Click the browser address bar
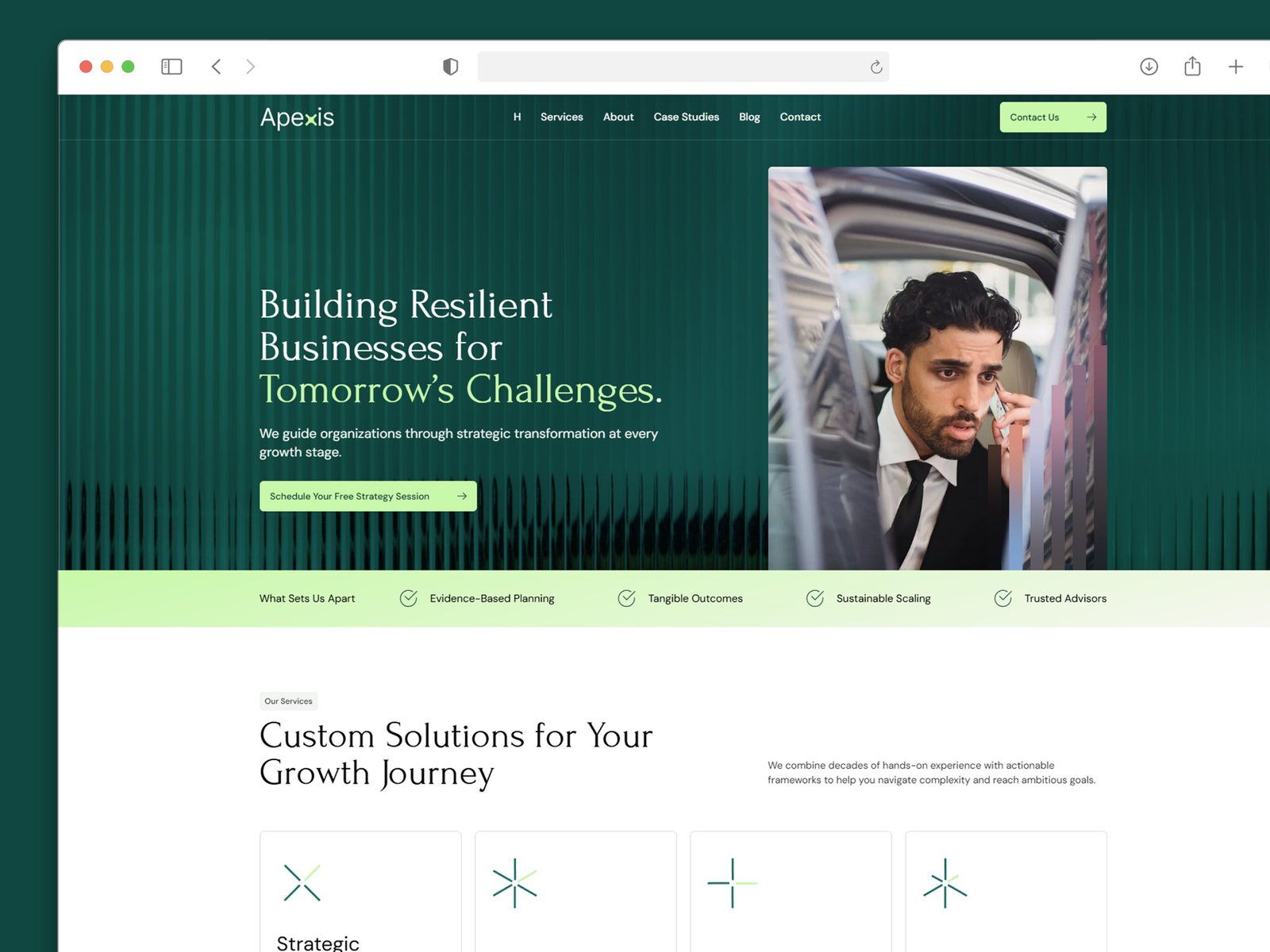Viewport: 1270px width, 952px height. pos(683,67)
